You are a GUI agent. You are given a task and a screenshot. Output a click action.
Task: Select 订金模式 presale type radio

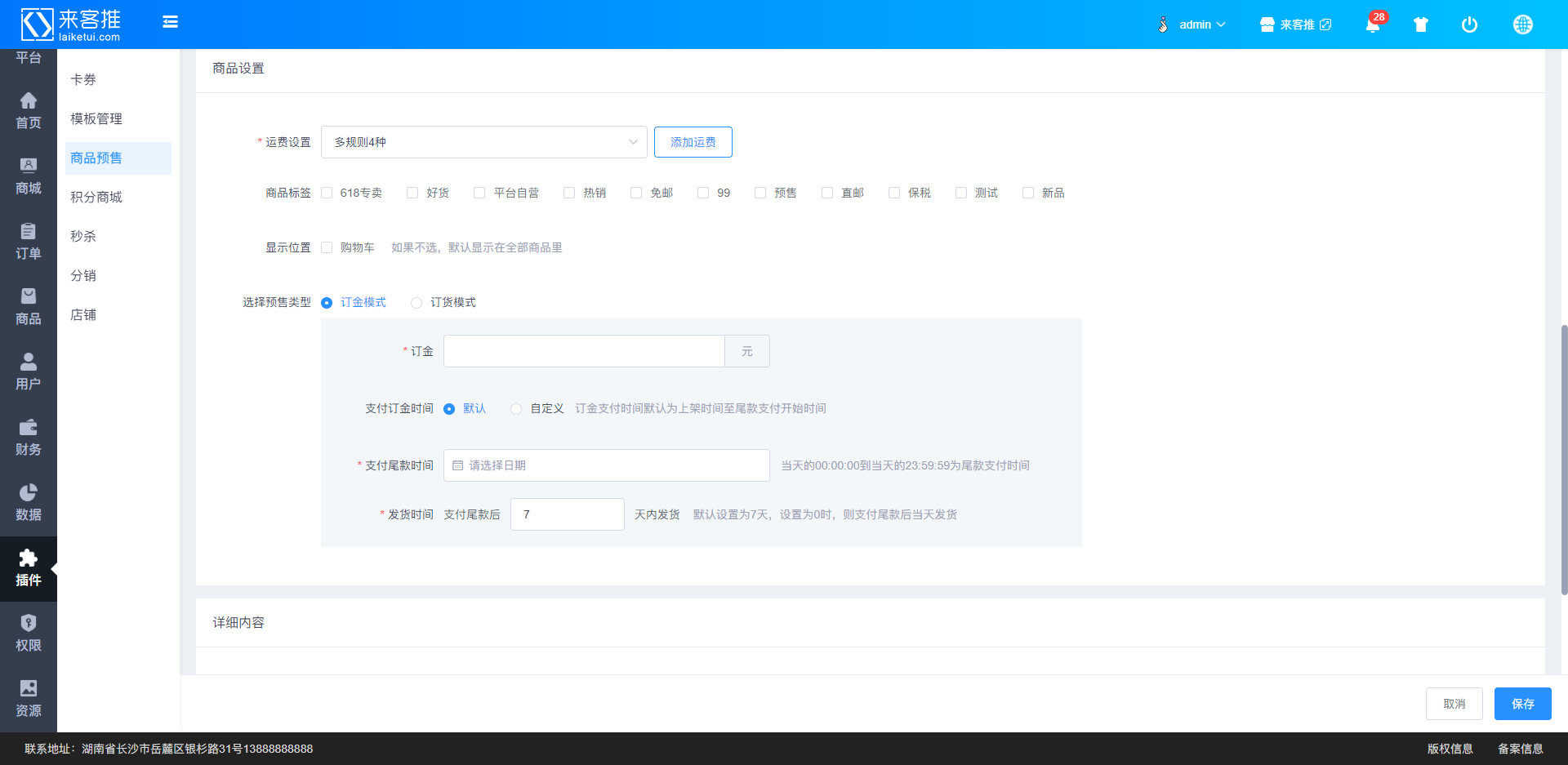(x=327, y=303)
